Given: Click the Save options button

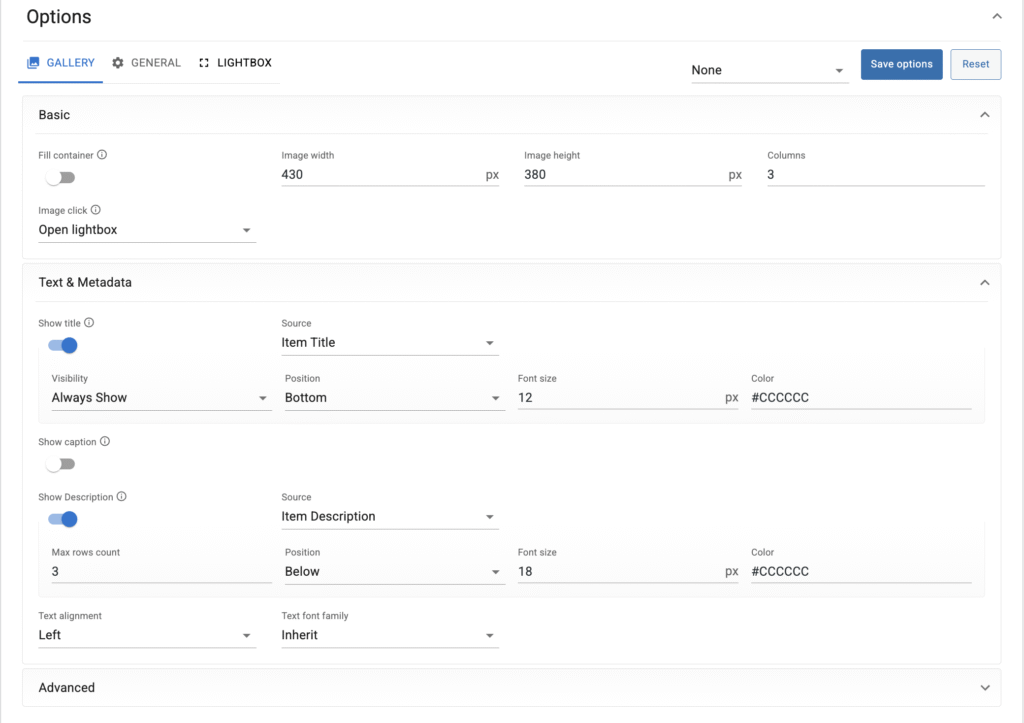Looking at the screenshot, I should (x=901, y=64).
